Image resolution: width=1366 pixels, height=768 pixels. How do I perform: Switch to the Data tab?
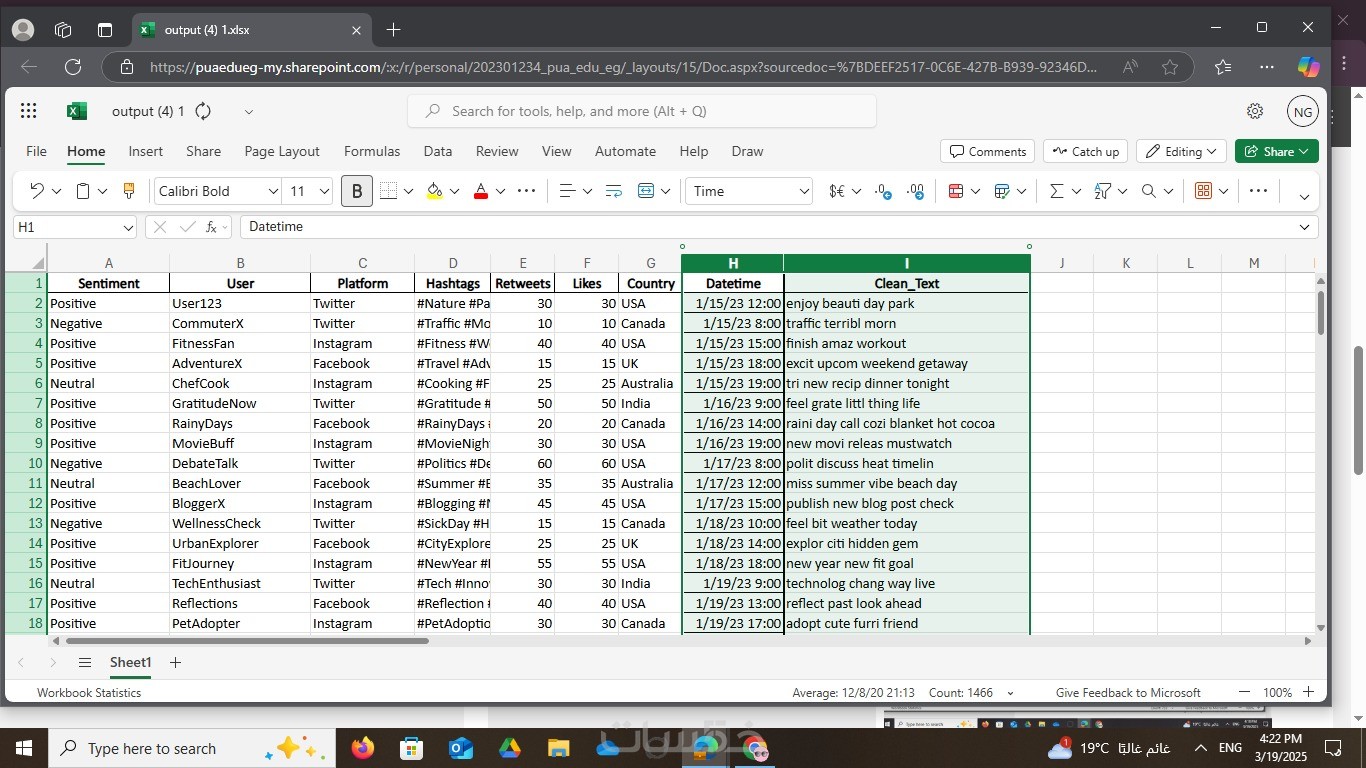tap(437, 151)
